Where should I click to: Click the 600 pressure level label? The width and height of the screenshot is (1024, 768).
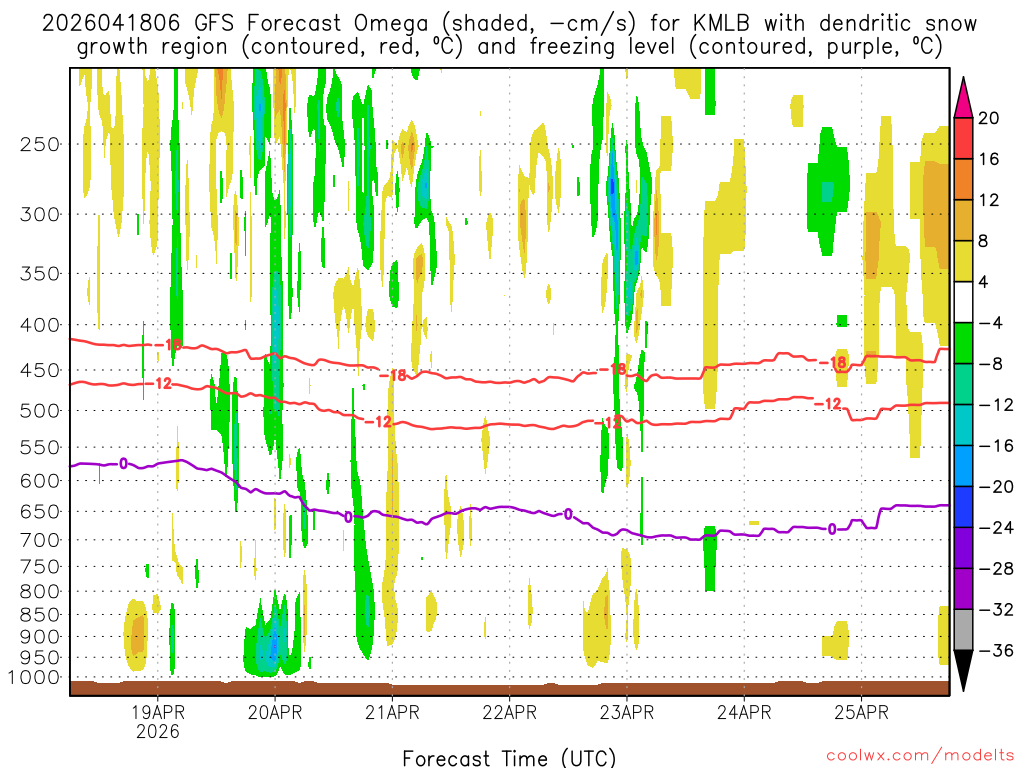(40, 481)
